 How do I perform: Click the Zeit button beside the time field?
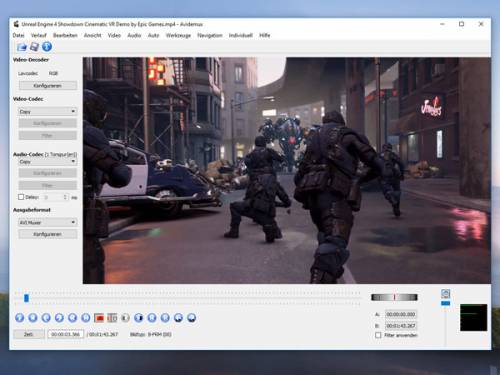click(29, 334)
